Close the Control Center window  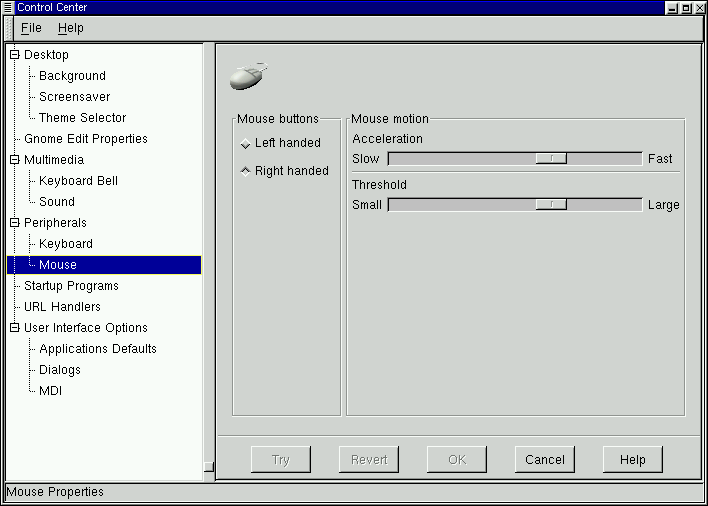[699, 8]
